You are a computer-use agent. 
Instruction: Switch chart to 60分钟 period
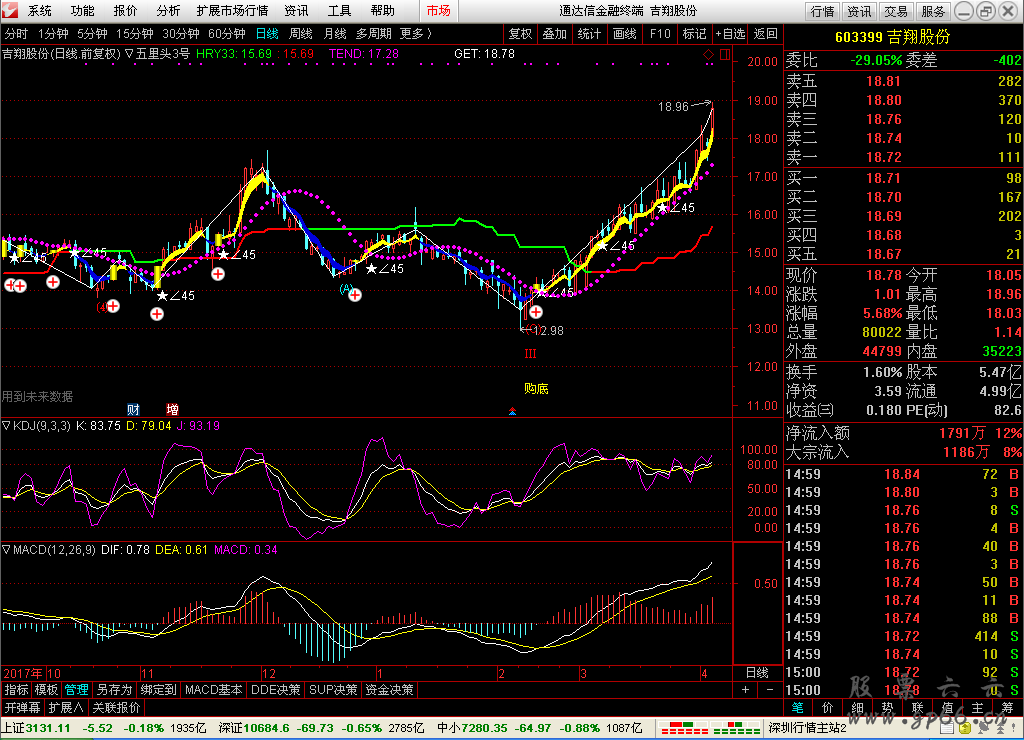click(x=227, y=34)
